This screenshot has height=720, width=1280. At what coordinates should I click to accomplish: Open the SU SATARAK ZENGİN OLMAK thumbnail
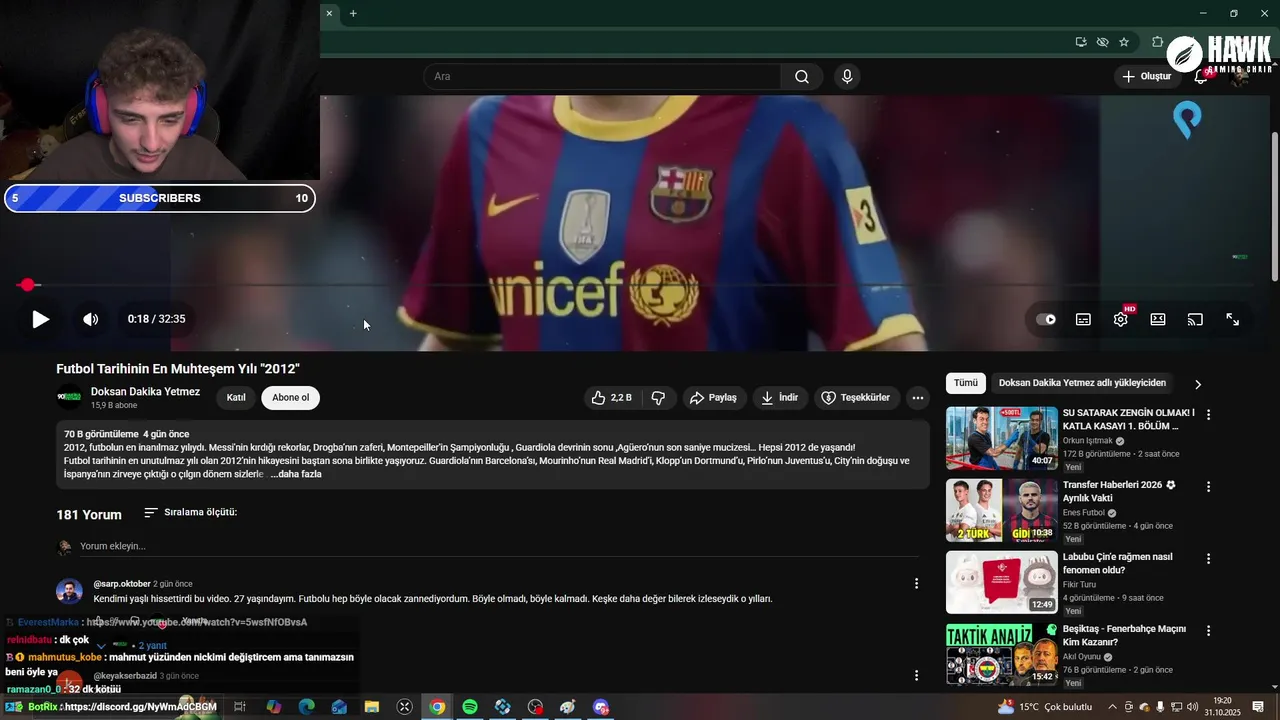pyautogui.click(x=1002, y=438)
